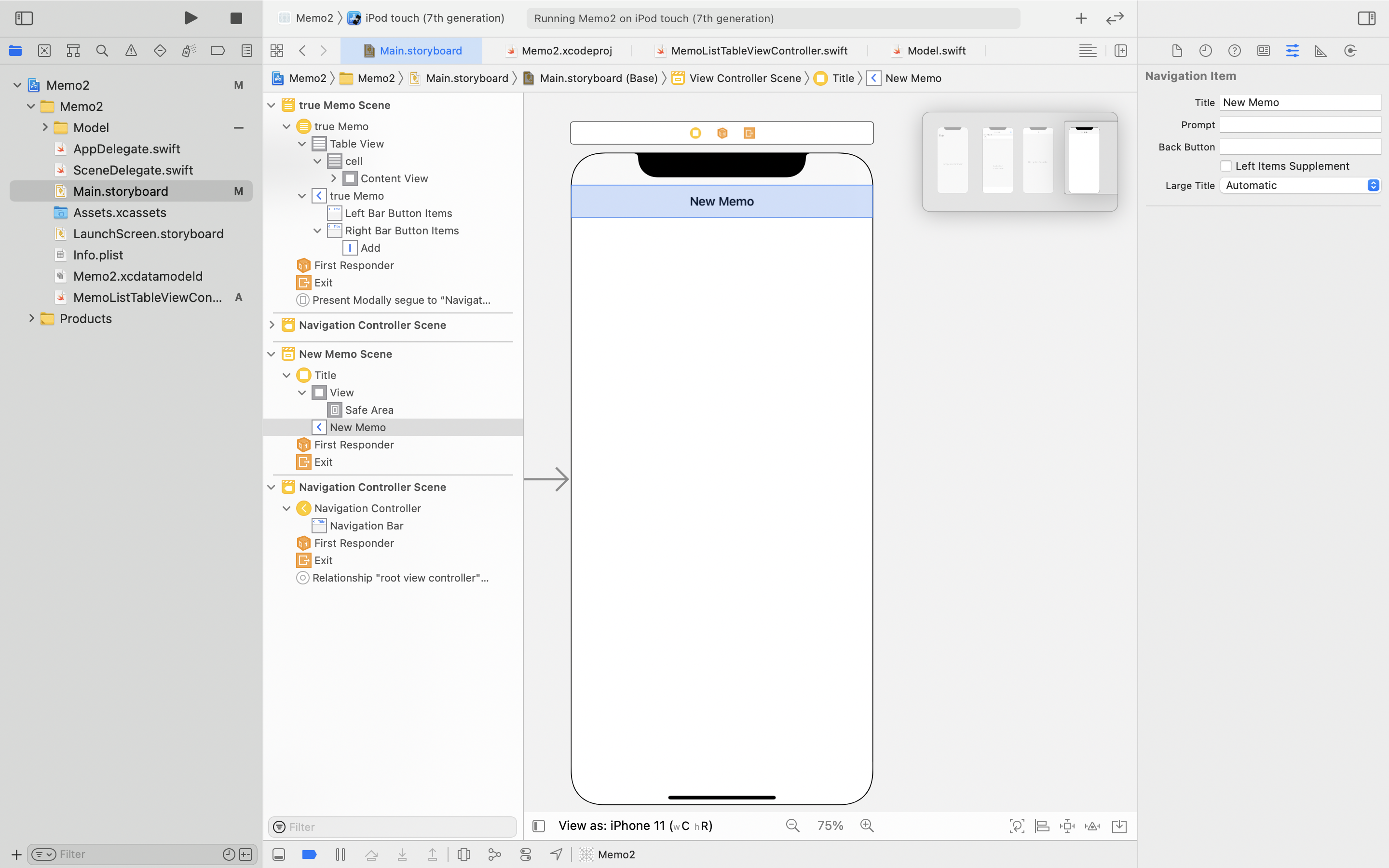Stop the running Memo2 app

click(236, 18)
